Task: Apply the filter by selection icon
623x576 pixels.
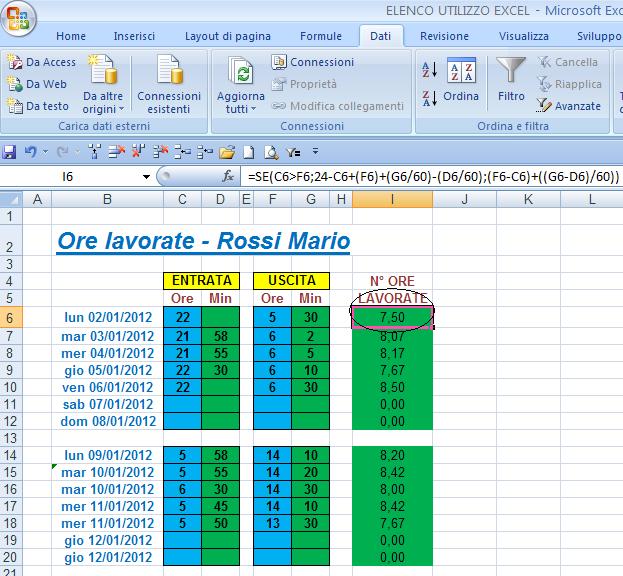Action: [x=294, y=152]
